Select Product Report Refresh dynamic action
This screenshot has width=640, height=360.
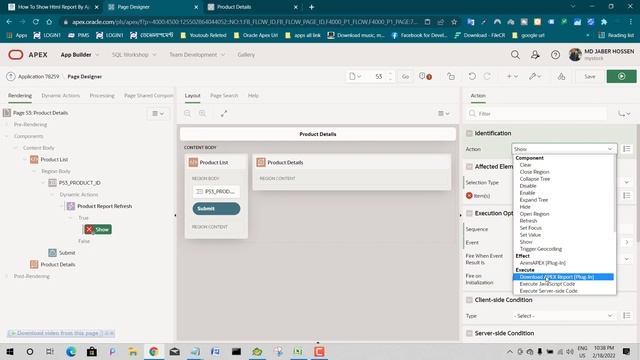click(104, 206)
